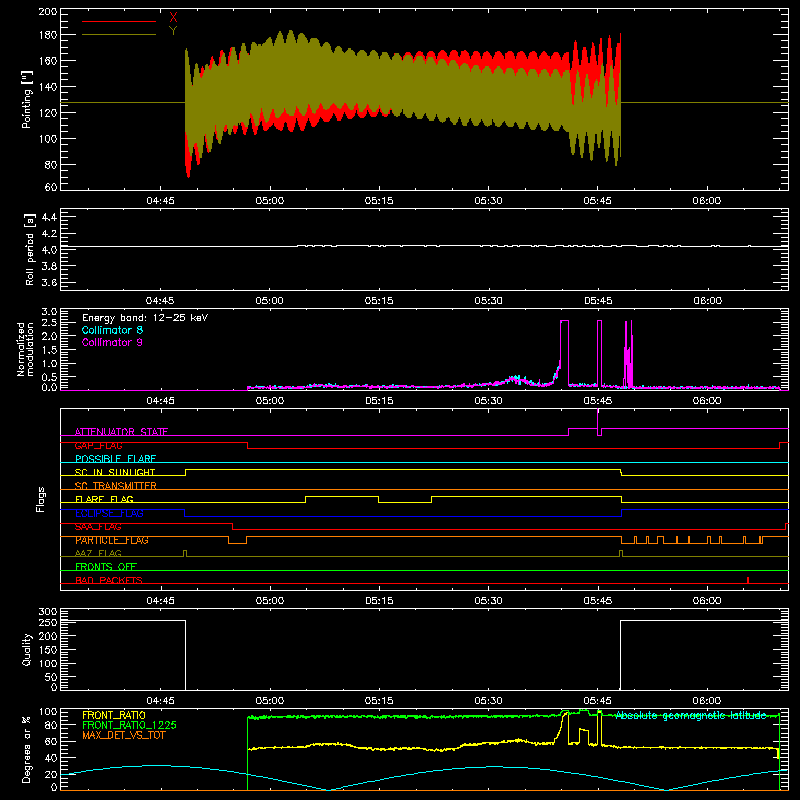Click the Roll period [s] axis title

click(30, 249)
